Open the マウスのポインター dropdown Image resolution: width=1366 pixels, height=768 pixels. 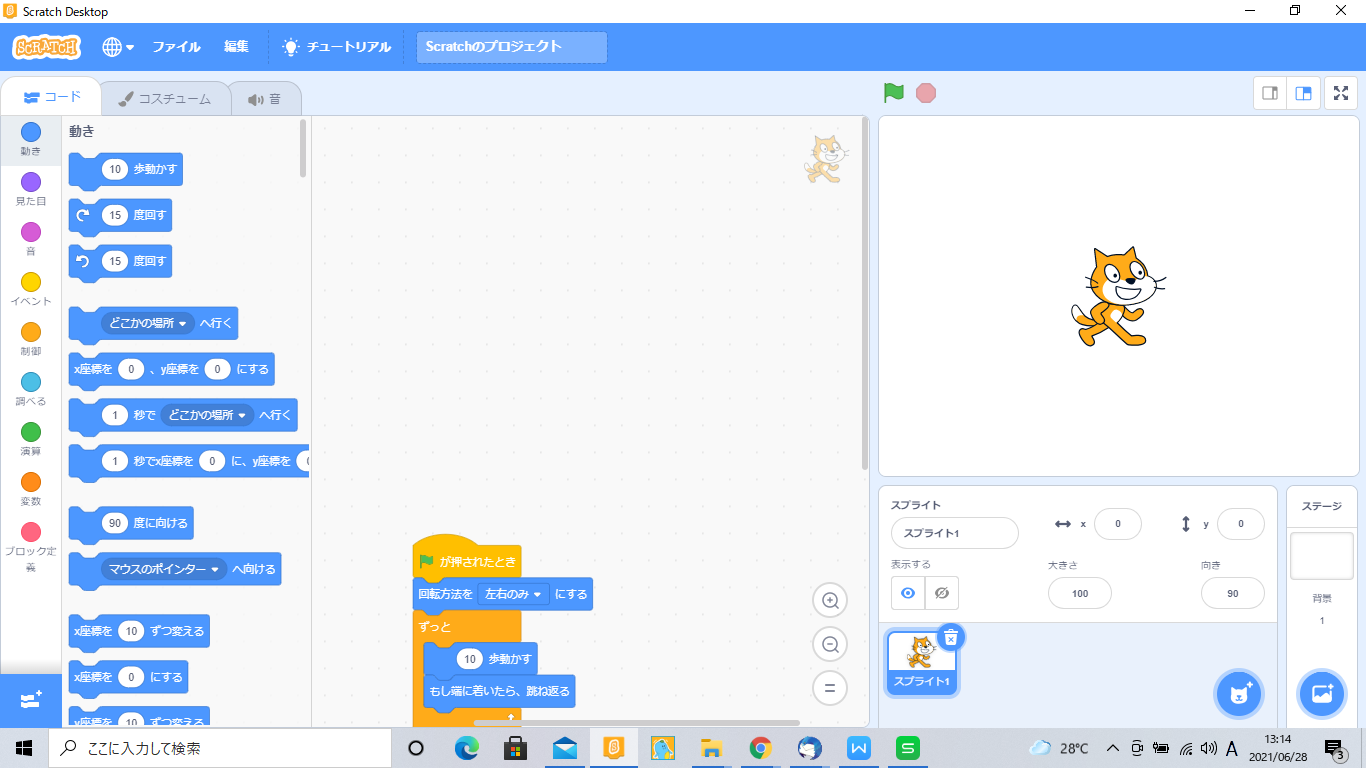(164, 569)
